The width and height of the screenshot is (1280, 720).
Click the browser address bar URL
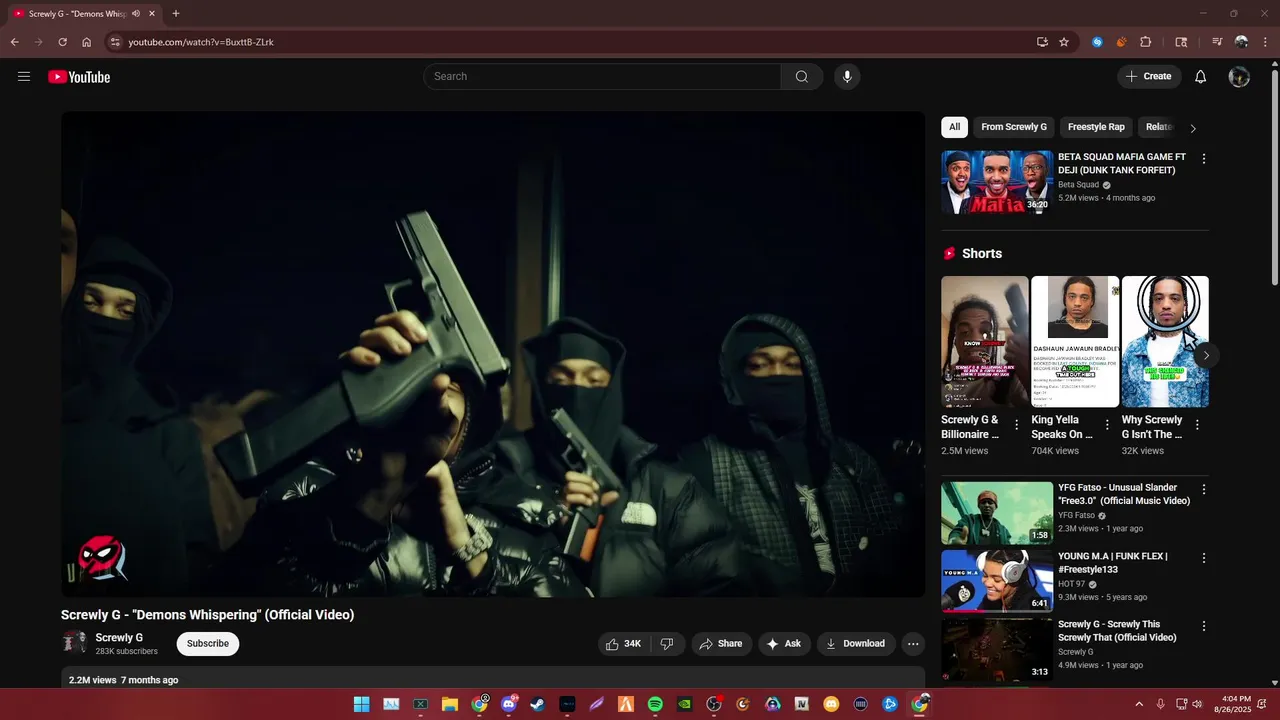point(201,42)
